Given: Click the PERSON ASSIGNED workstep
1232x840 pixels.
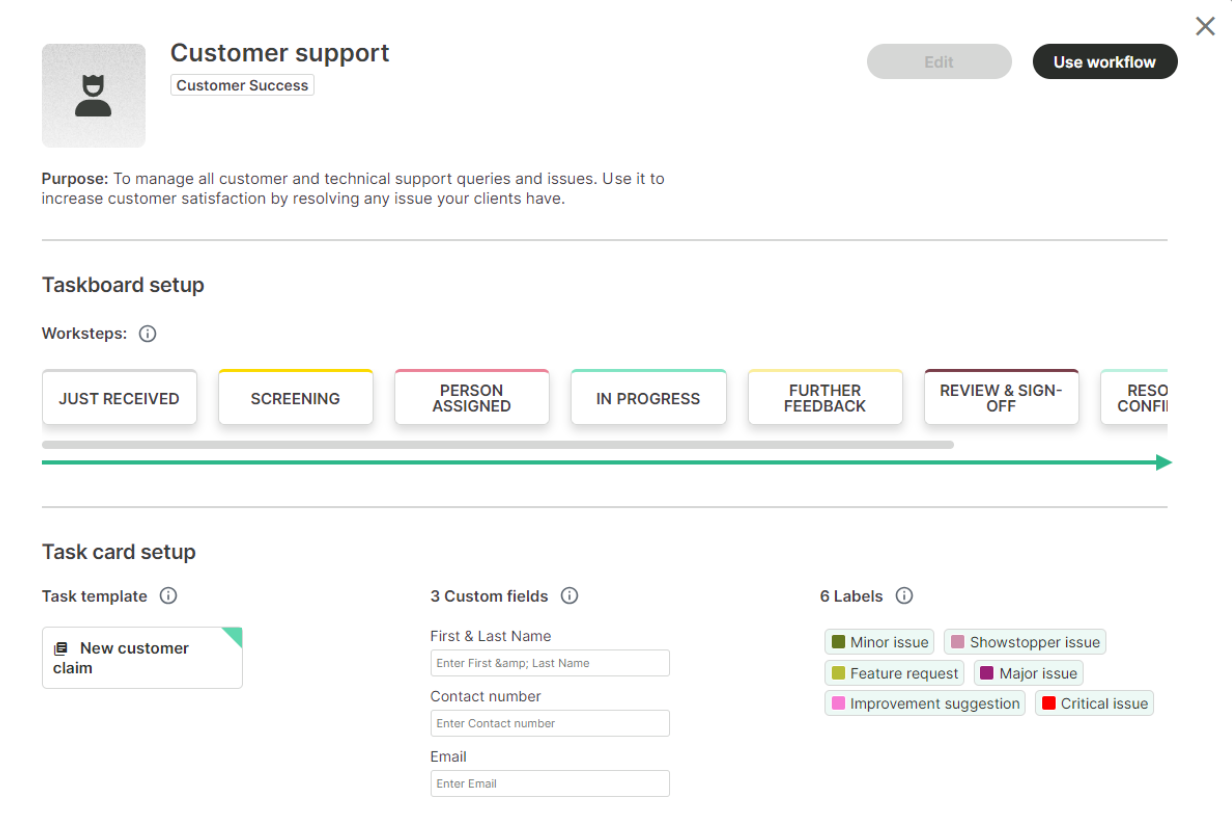Looking at the screenshot, I should click(472, 398).
